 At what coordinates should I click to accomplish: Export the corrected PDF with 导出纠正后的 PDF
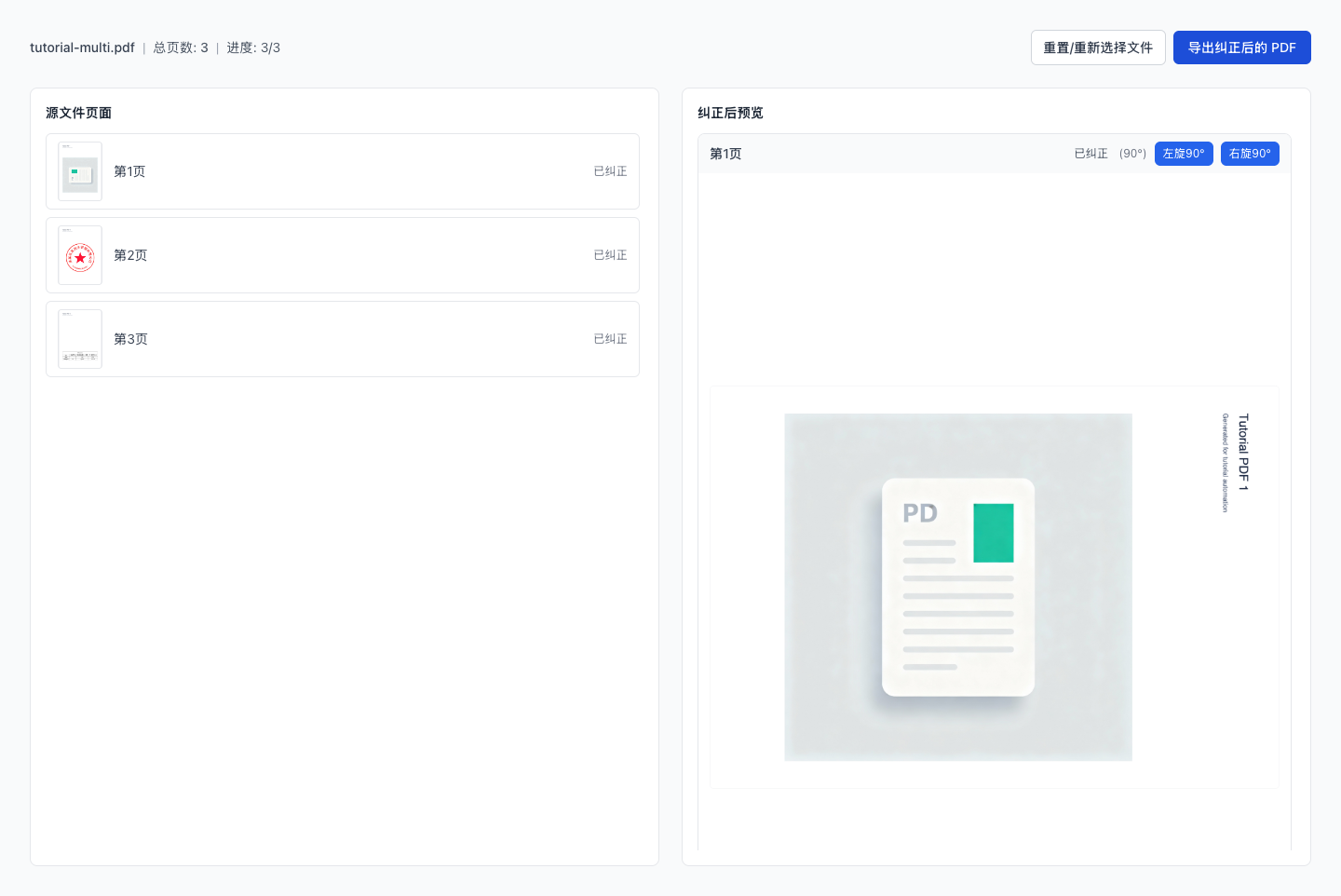(x=1241, y=48)
